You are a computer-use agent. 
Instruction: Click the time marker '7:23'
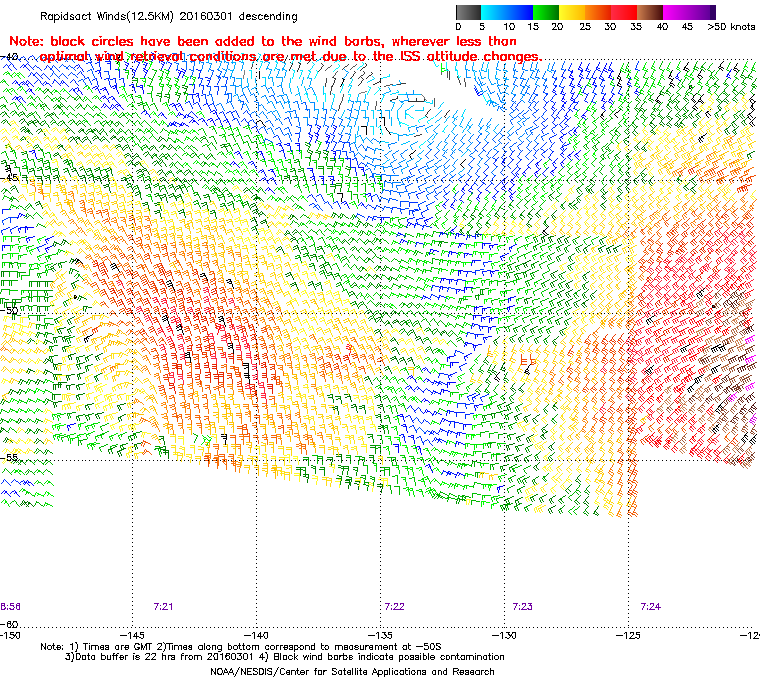click(x=522, y=607)
